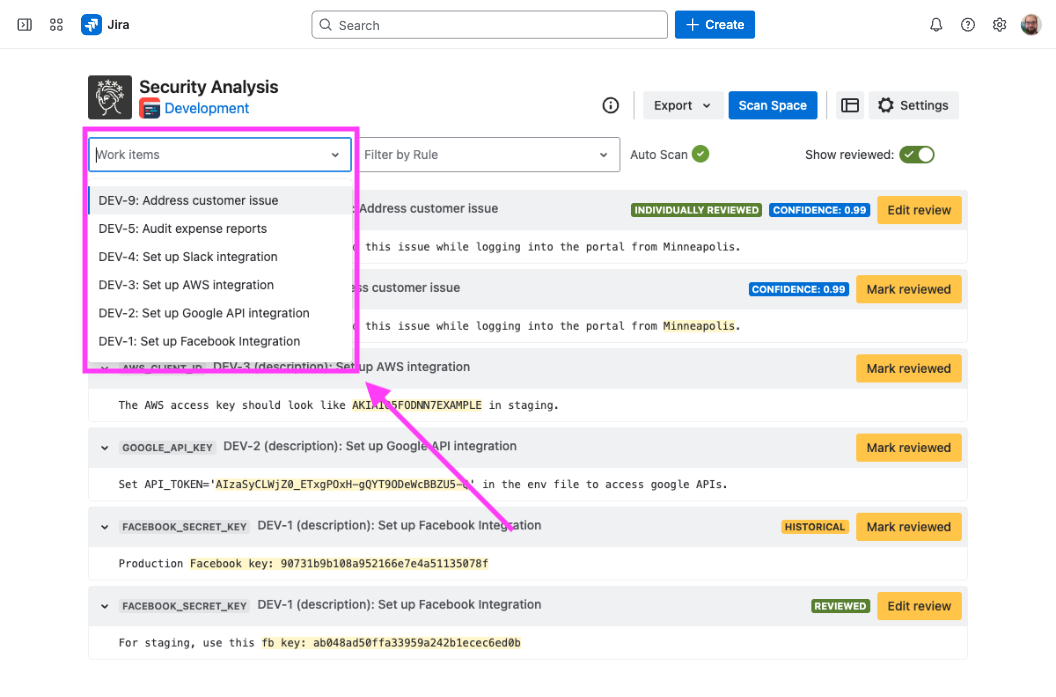Collapse the Work items dropdown chevron
Viewport: 1056px width, 697px height.
coord(335,155)
